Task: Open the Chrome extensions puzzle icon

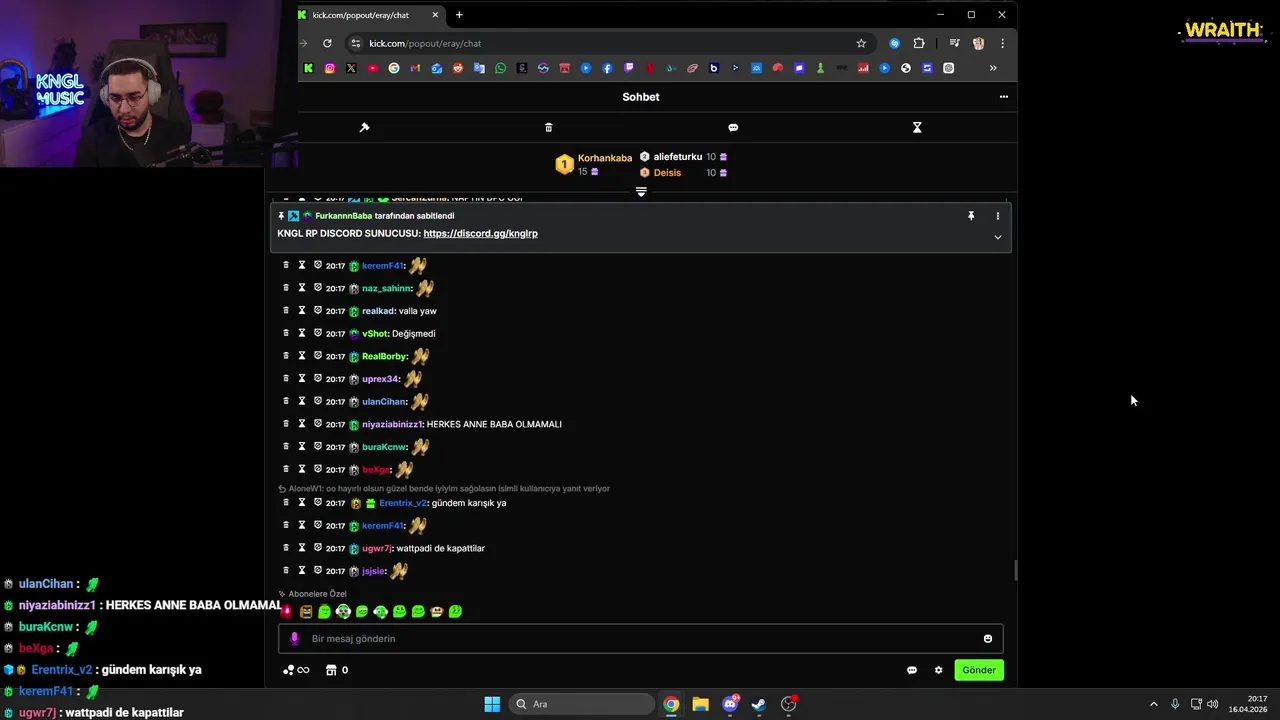Action: pyautogui.click(x=919, y=43)
